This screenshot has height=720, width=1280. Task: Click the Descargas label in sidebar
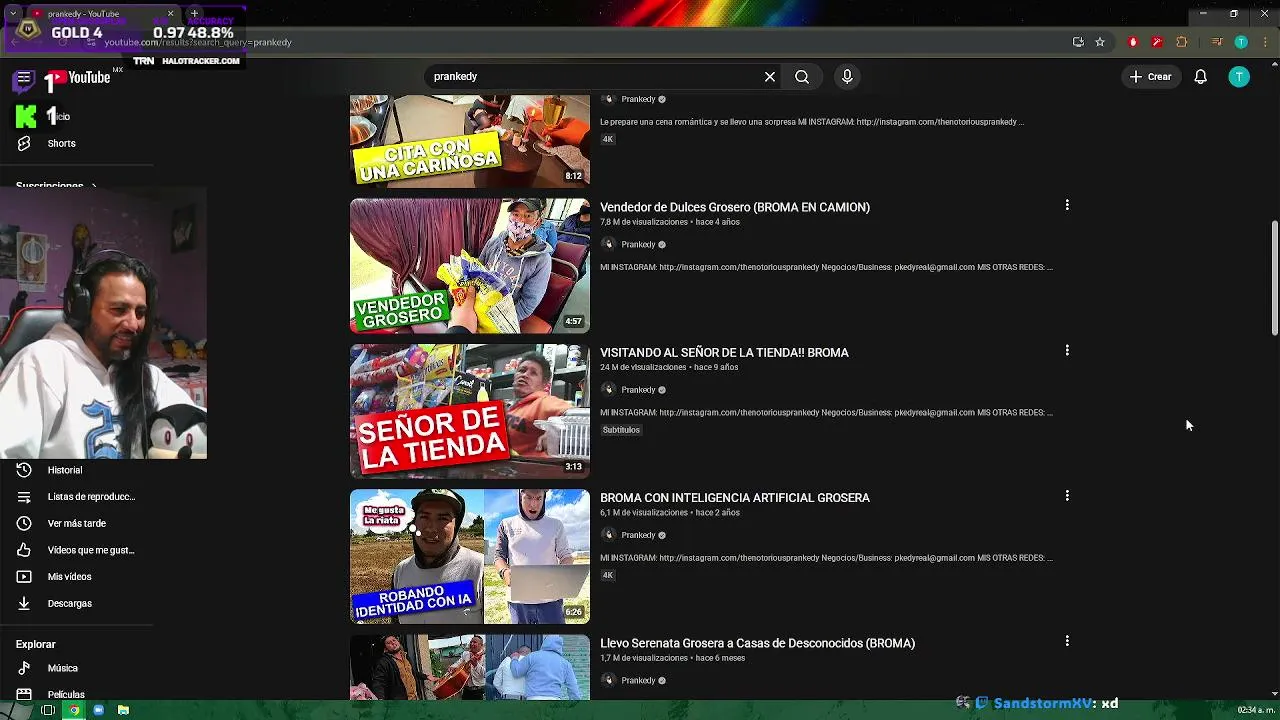(x=69, y=603)
